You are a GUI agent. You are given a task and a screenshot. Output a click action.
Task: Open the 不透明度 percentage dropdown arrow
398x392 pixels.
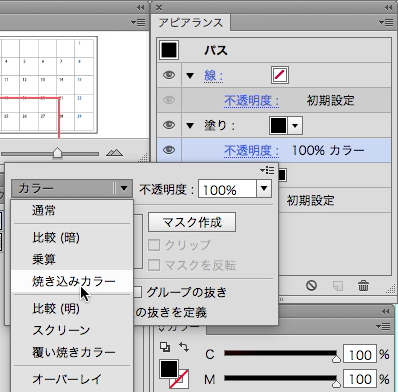coord(264,189)
